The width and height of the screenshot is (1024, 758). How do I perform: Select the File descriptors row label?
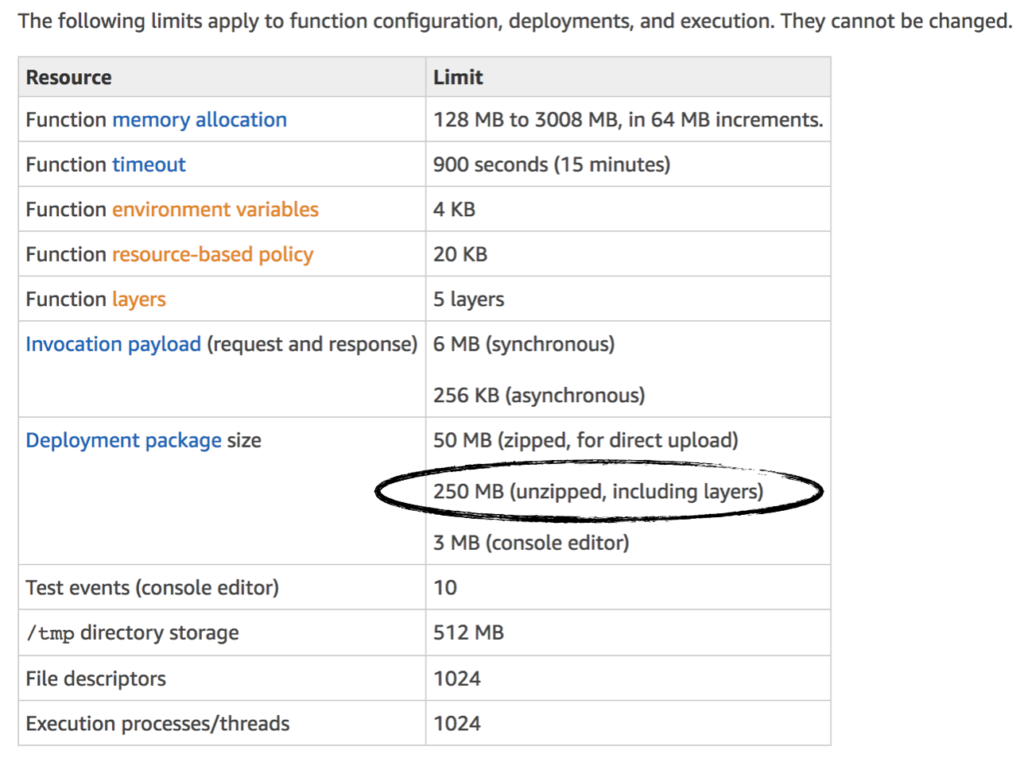tap(96, 679)
